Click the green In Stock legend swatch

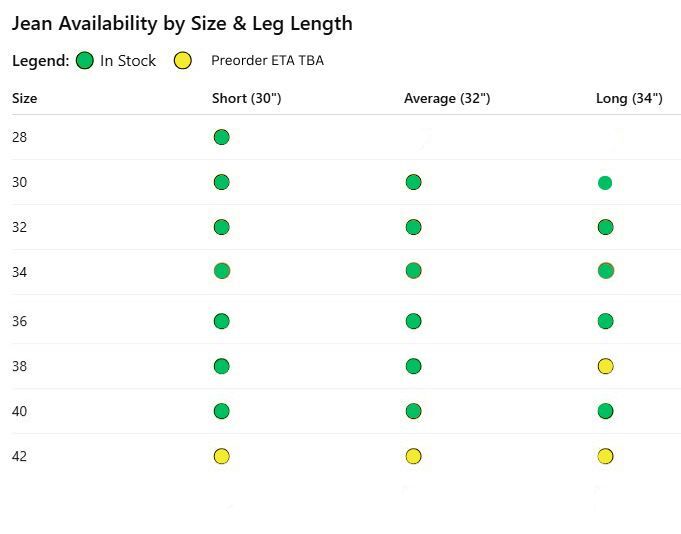click(85, 61)
